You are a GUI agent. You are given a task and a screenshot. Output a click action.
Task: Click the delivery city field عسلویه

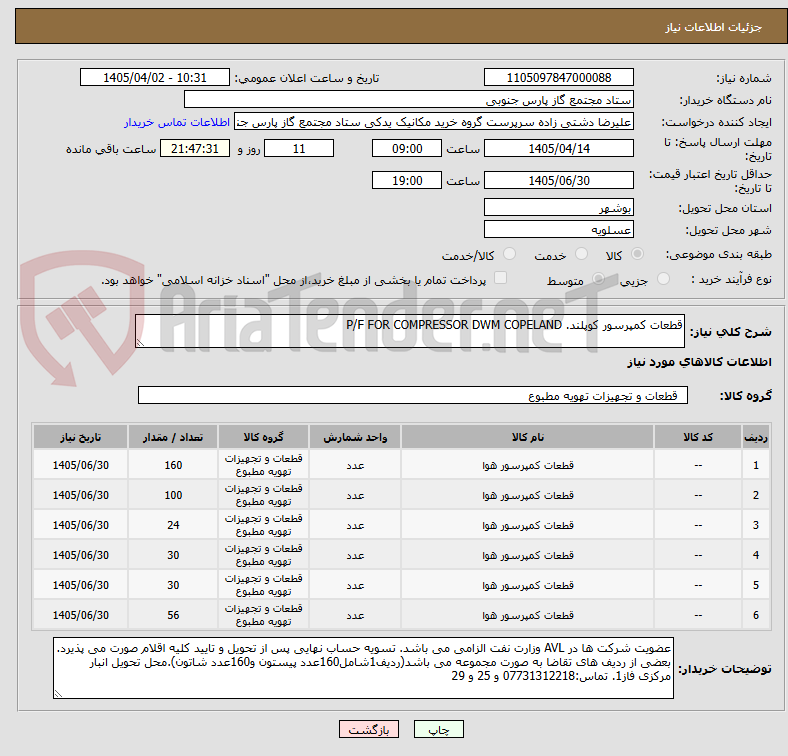[558, 230]
